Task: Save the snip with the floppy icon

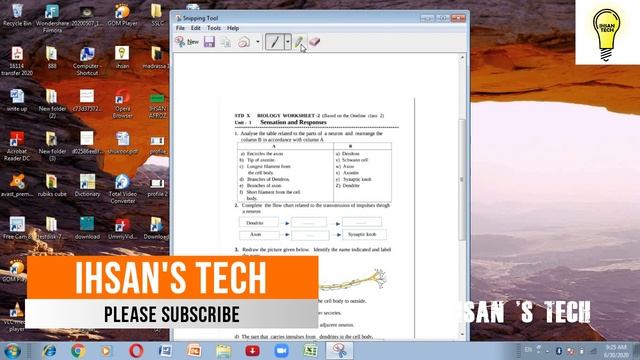Action: click(x=209, y=42)
